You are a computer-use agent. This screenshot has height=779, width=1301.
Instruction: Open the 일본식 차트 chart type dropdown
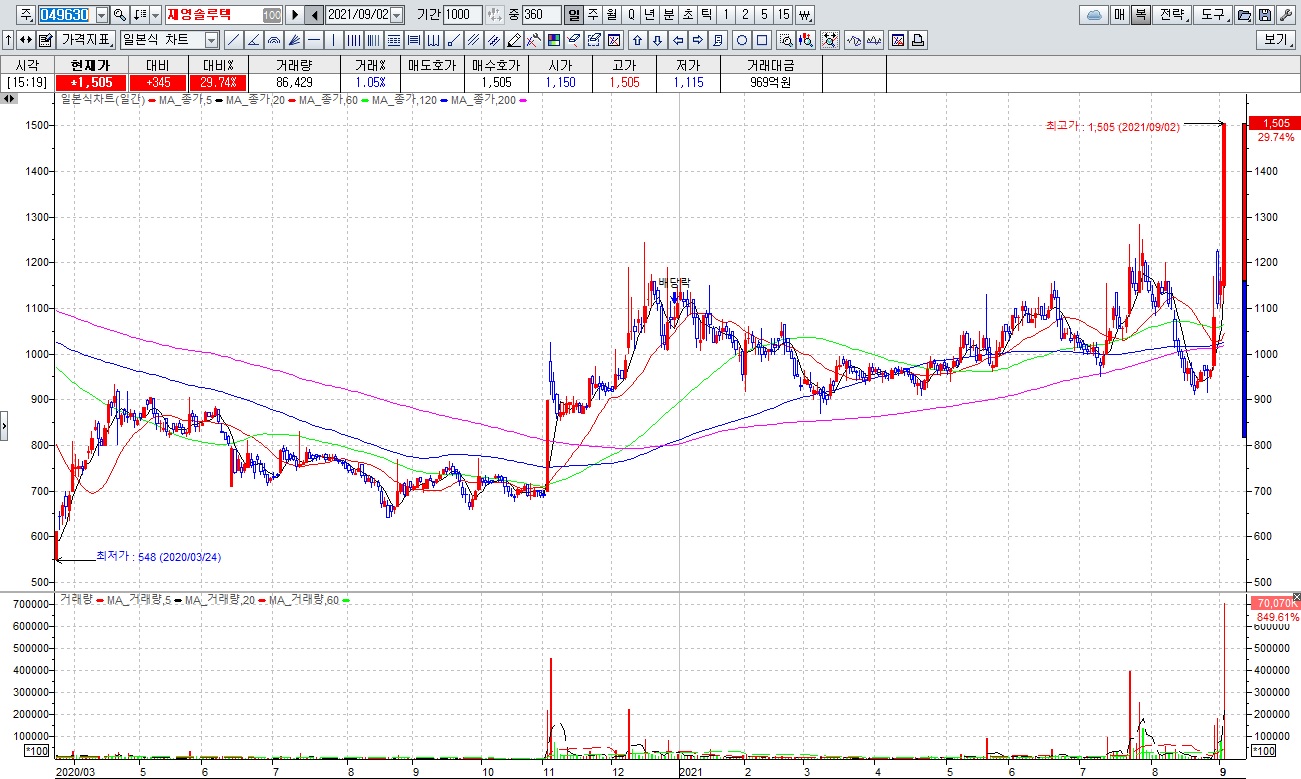211,40
